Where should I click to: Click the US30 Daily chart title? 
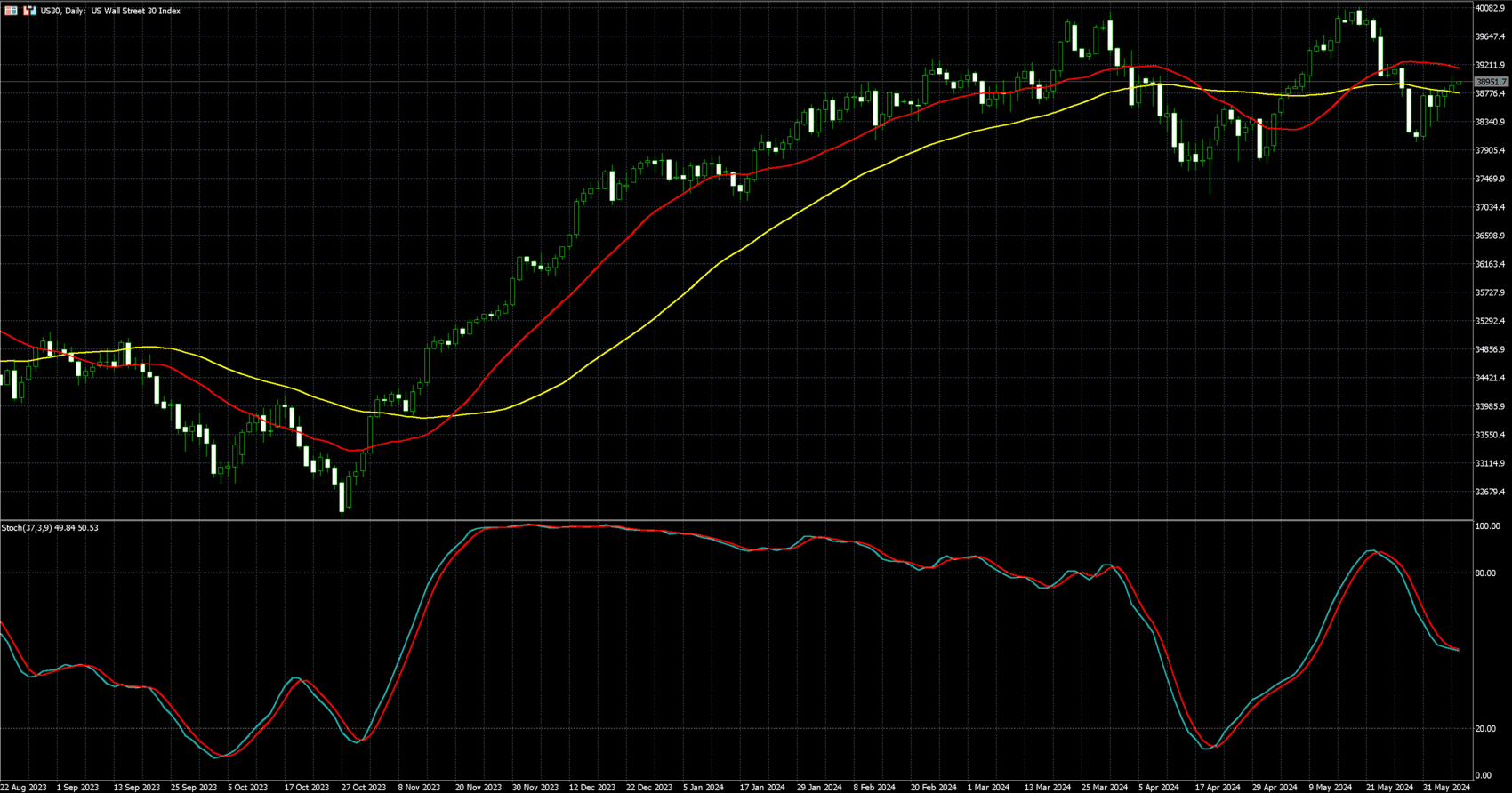click(x=110, y=11)
